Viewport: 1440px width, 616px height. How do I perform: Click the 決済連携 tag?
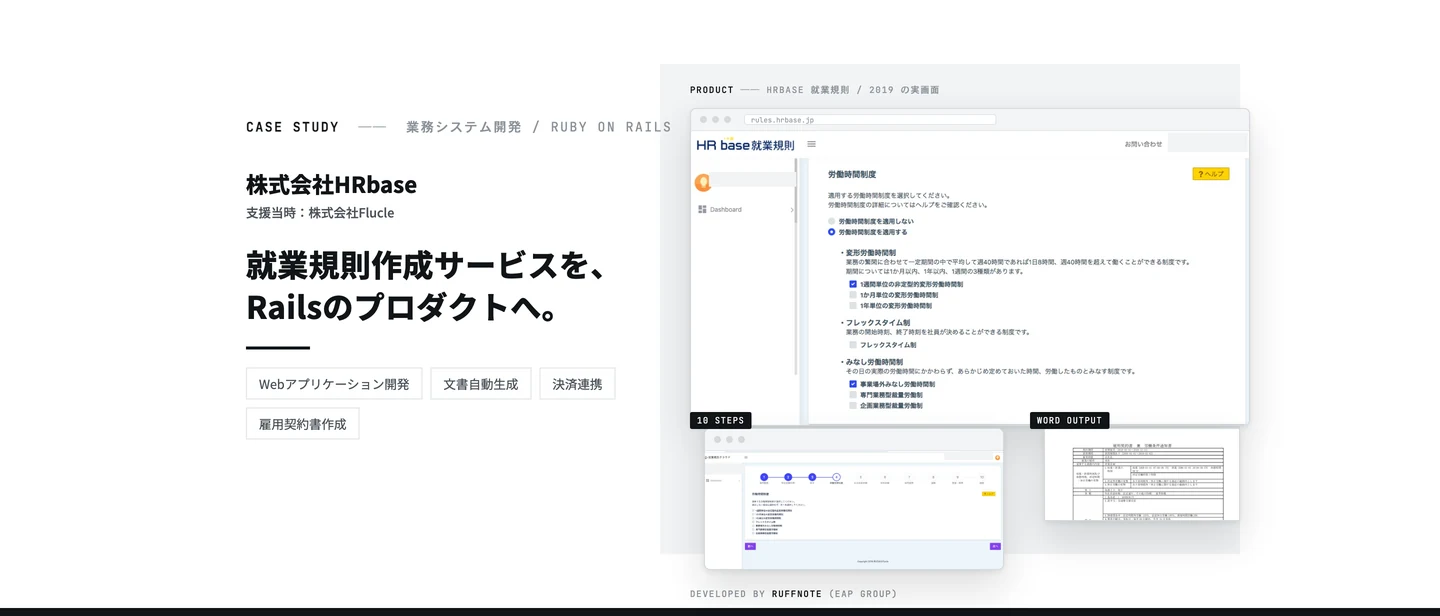577,384
